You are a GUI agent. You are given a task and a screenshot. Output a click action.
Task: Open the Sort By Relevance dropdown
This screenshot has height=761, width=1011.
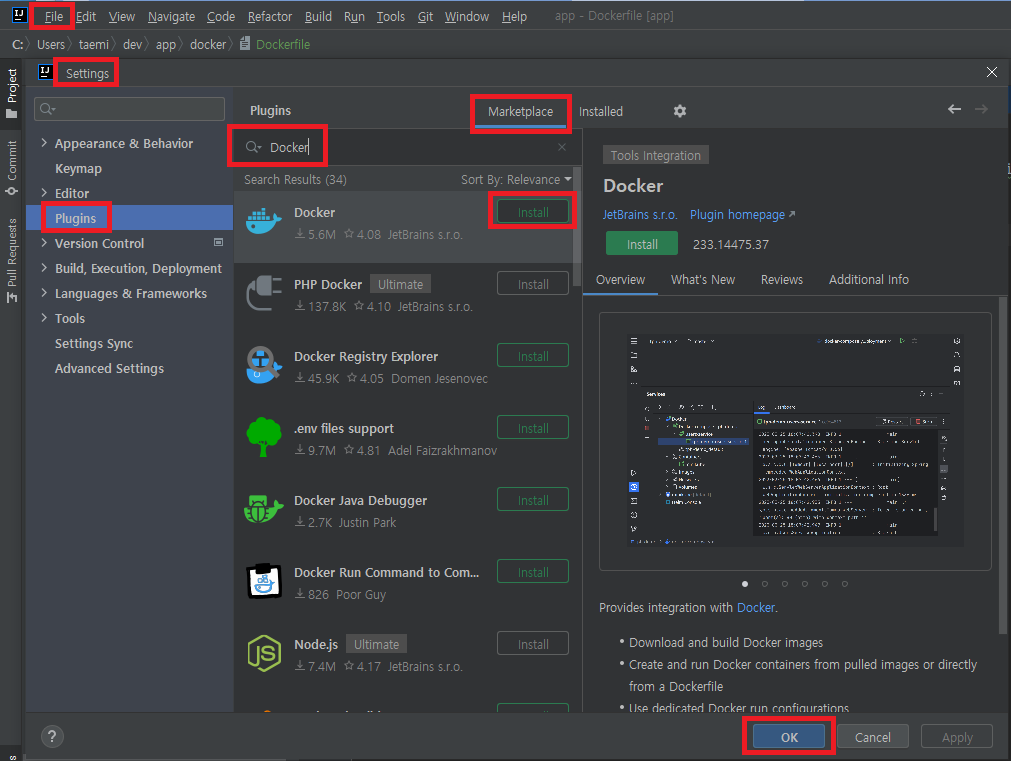pos(516,179)
